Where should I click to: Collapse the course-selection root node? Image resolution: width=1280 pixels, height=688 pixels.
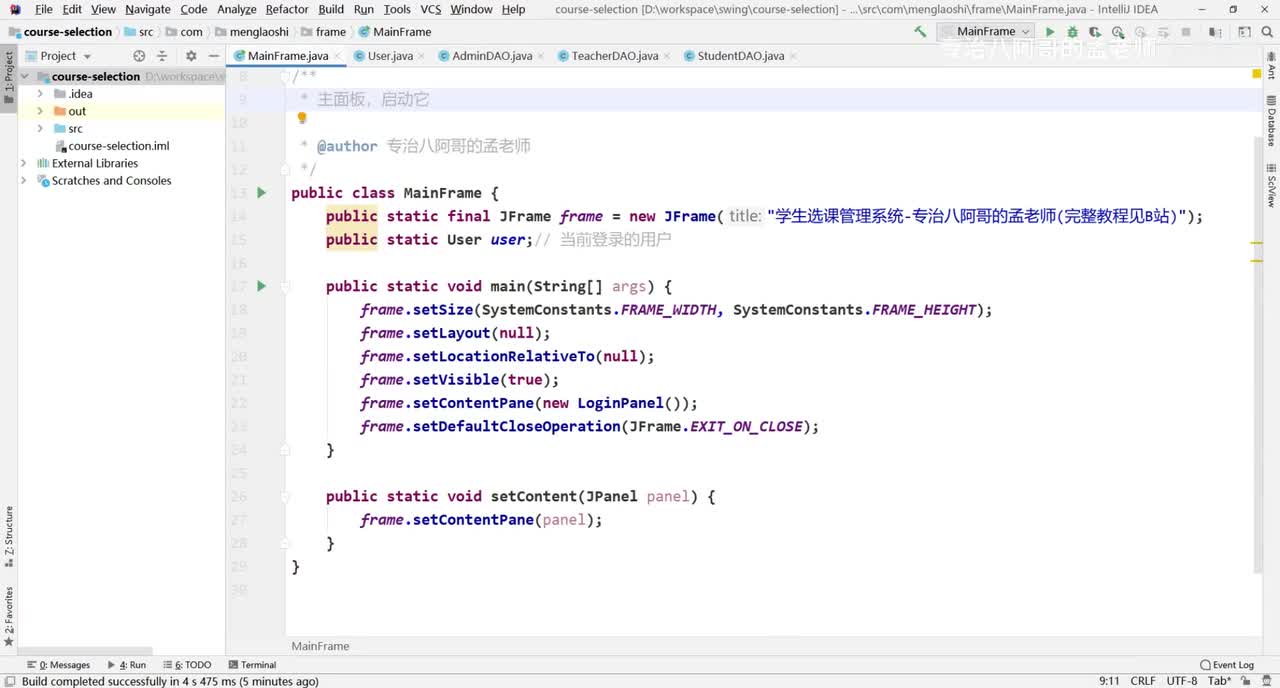click(x=25, y=77)
